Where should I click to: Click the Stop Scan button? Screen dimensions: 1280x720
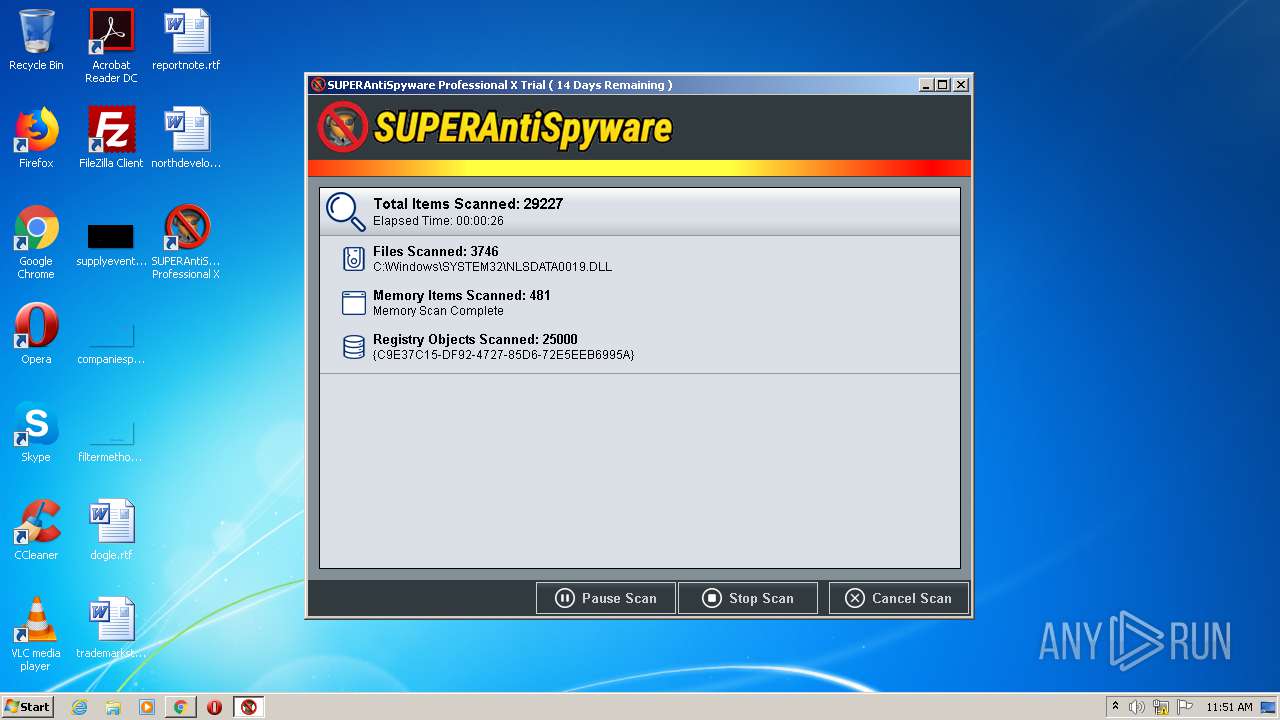pos(748,598)
